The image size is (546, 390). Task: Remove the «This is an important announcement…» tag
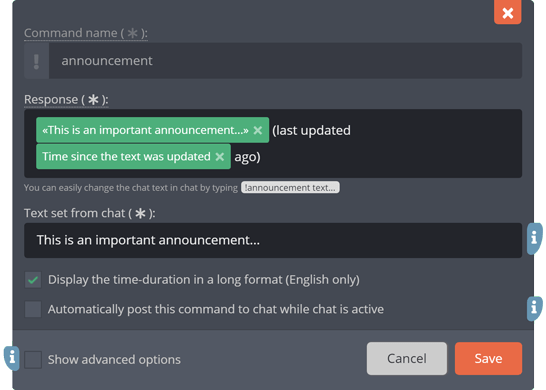(258, 130)
